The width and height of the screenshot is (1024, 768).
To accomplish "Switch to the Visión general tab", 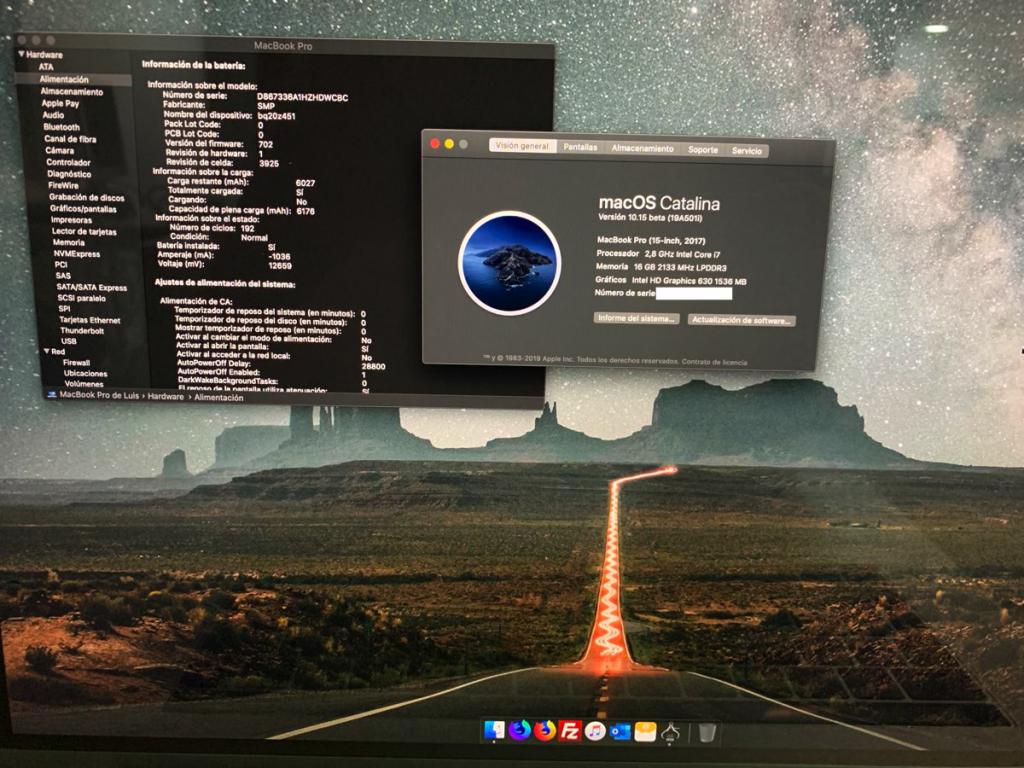I will coord(522,146).
